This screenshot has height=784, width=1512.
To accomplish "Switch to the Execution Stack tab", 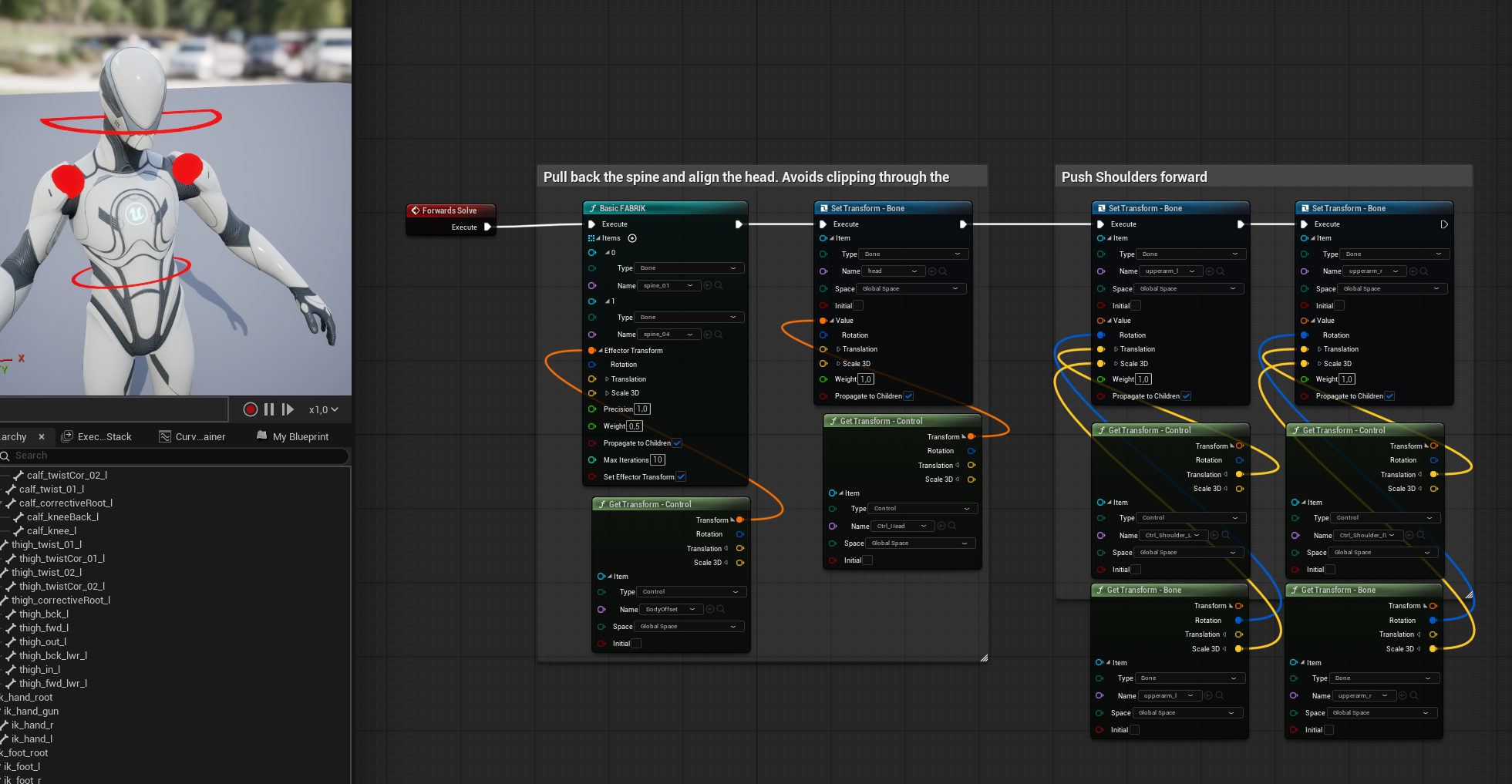I will click(98, 436).
